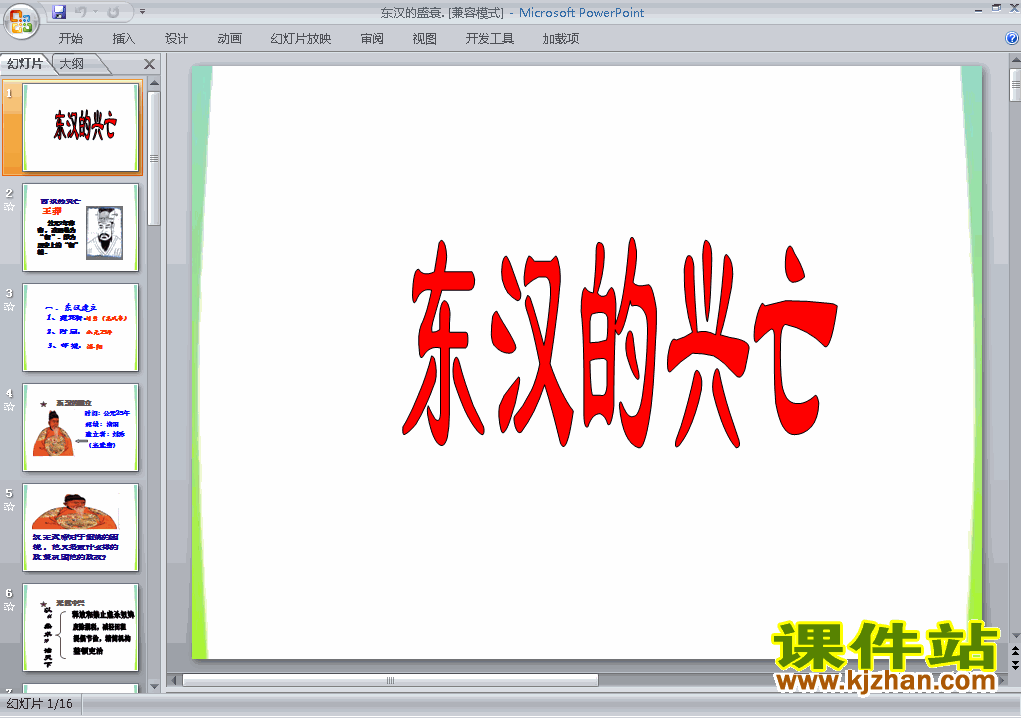Open the 加载项 ribbon tab
Viewport: 1021px width, 718px height.
(x=561, y=39)
